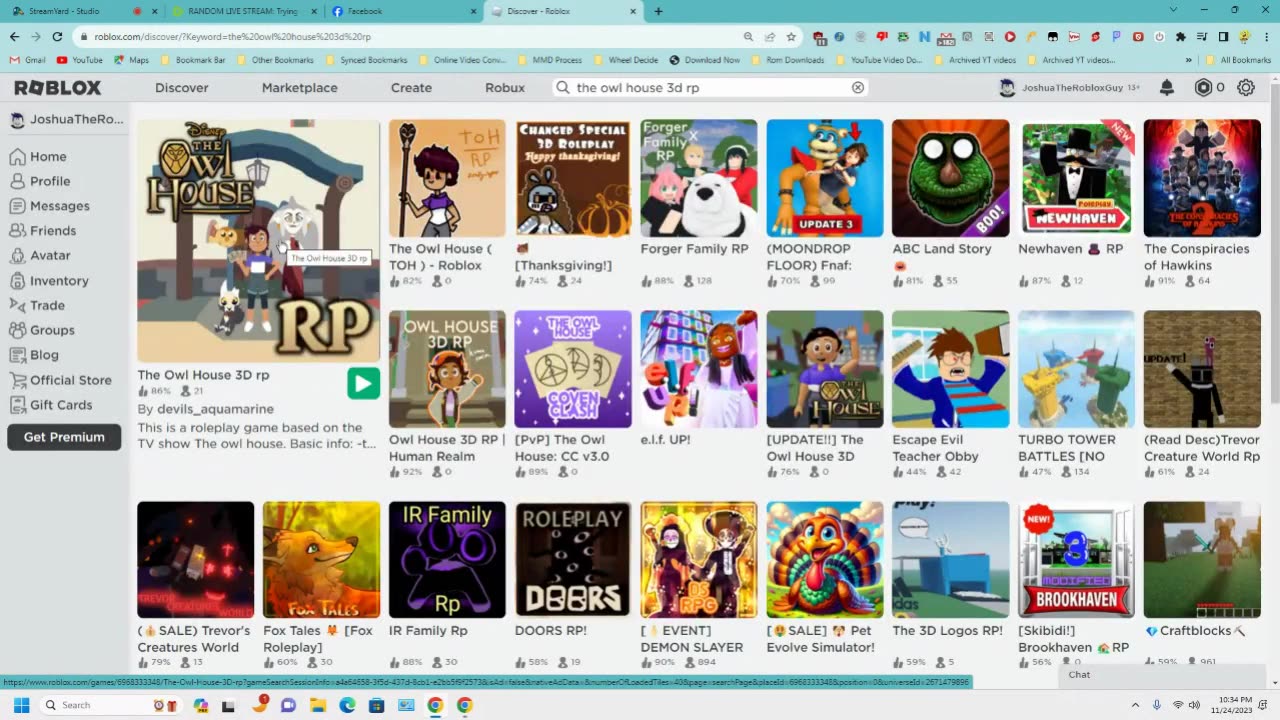Image resolution: width=1280 pixels, height=720 pixels.
Task: Click the taskbar Search box
Action: coord(111,705)
